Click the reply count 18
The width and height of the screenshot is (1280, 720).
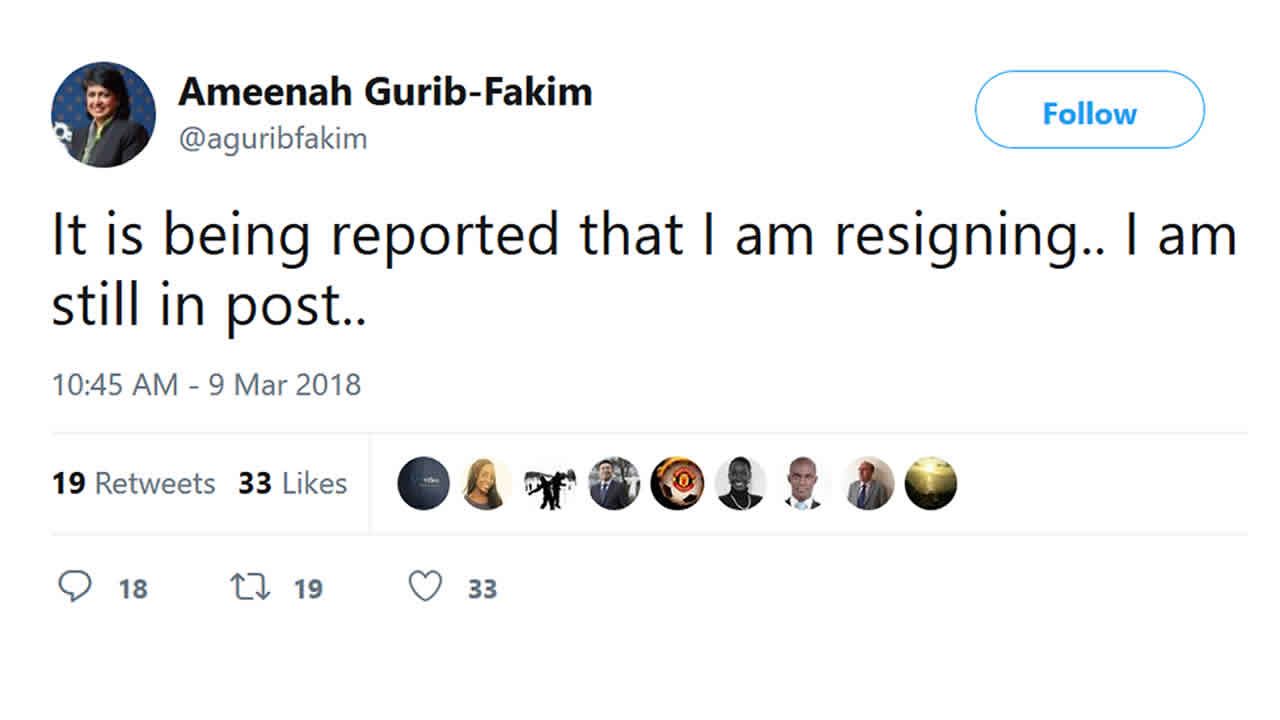[133, 589]
